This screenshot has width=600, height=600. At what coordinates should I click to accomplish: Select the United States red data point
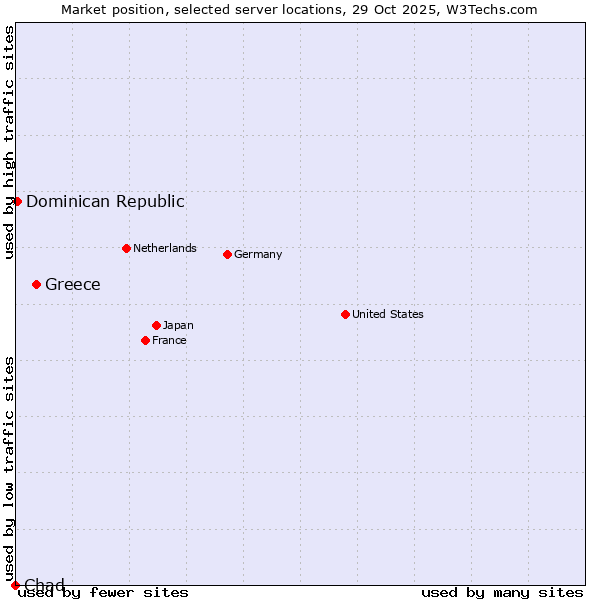coord(345,314)
